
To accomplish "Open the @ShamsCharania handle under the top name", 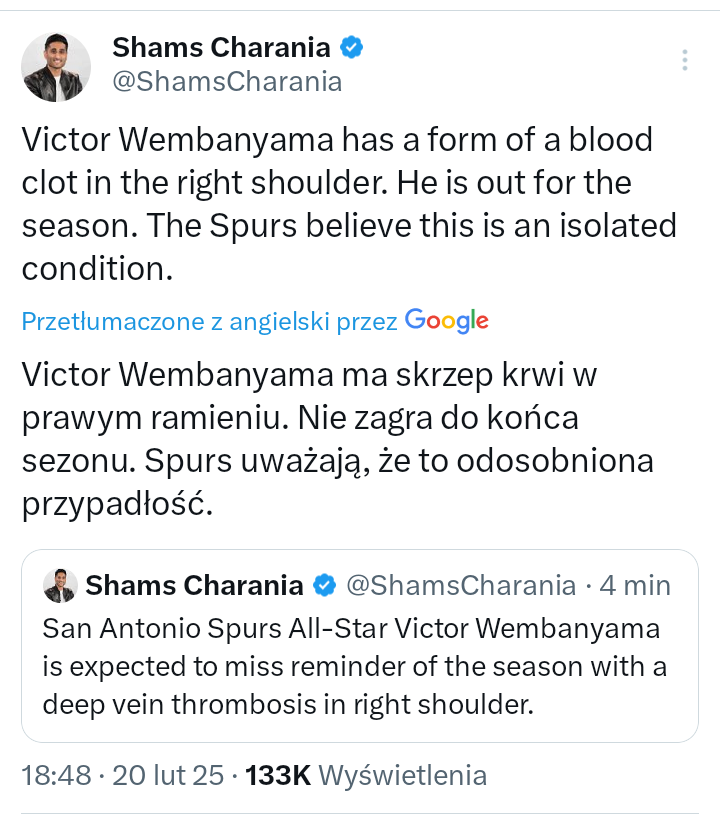I will point(226,81).
